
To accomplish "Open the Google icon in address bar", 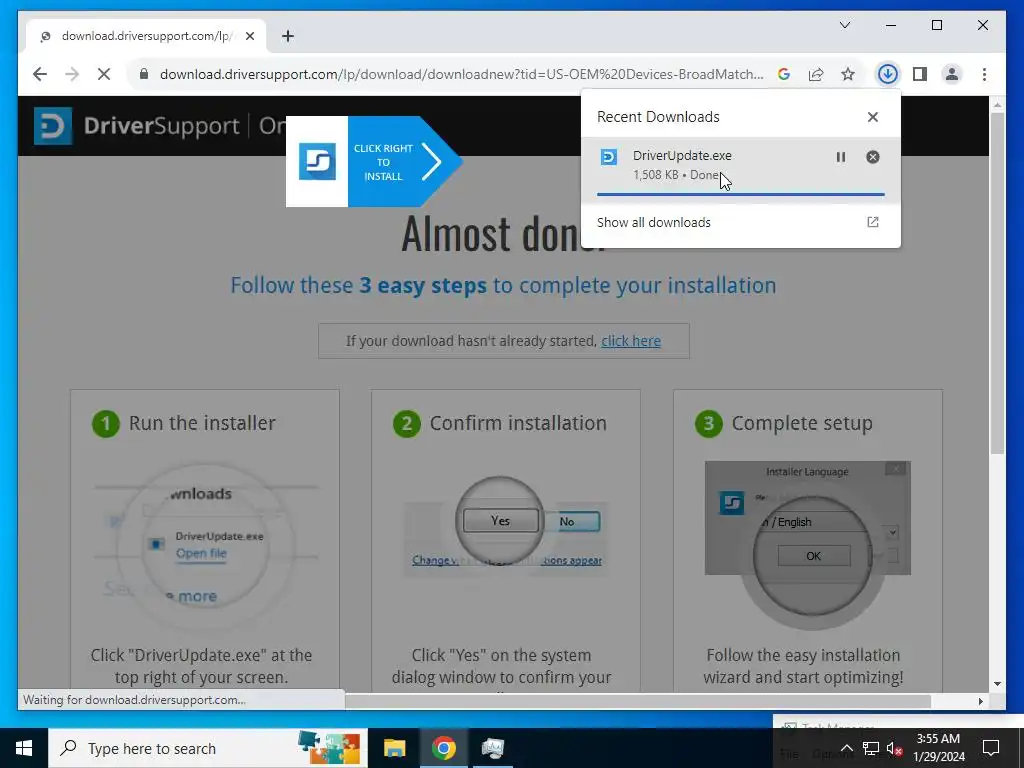I will pyautogui.click(x=784, y=74).
